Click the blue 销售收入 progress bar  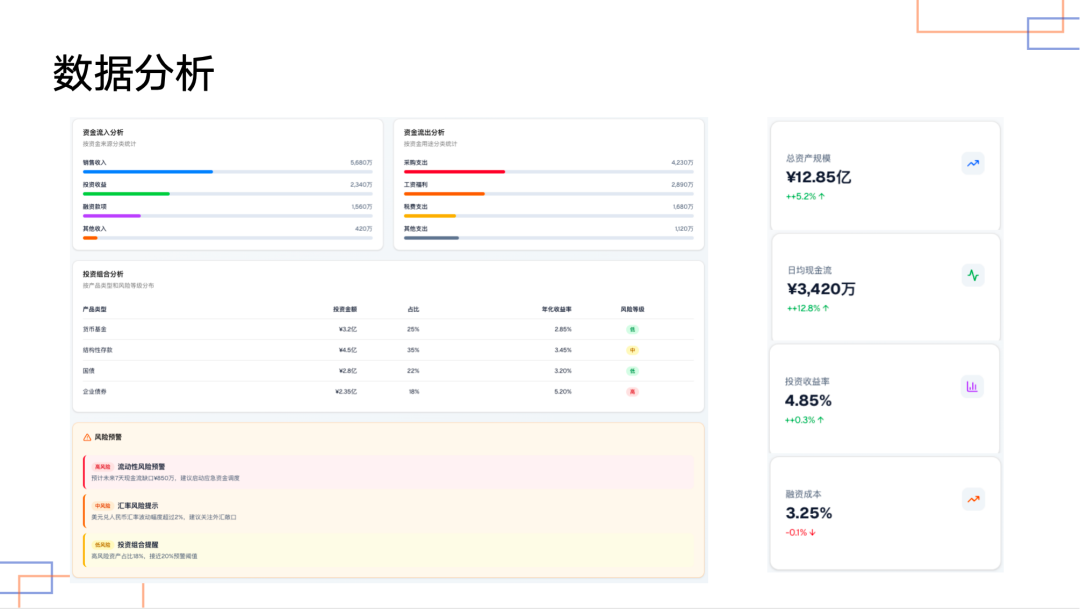pyautogui.click(x=148, y=172)
